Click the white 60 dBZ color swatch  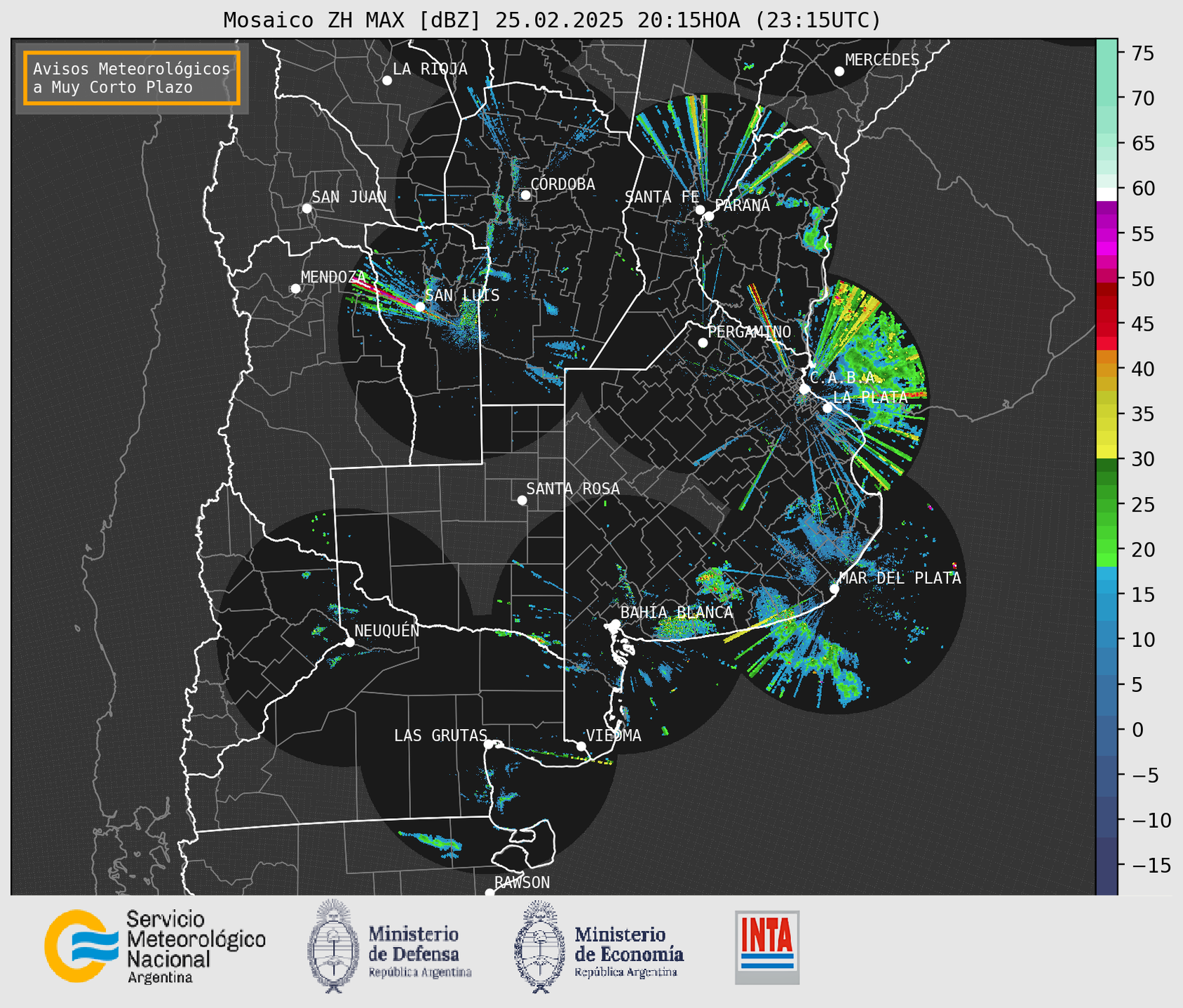(1107, 194)
